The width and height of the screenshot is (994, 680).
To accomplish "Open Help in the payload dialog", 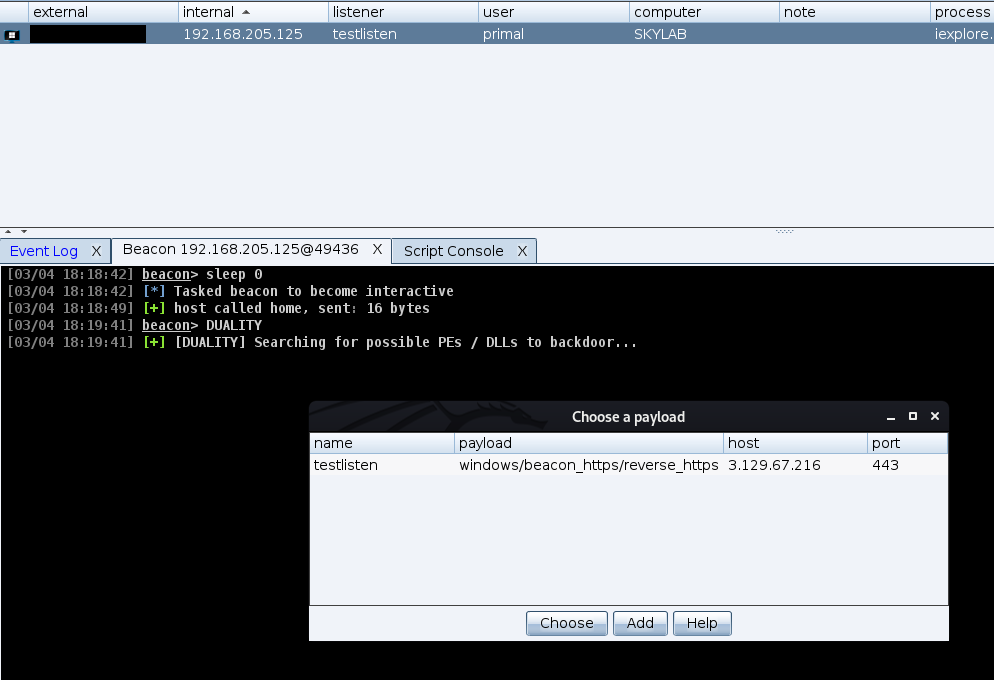I will pyautogui.click(x=702, y=623).
